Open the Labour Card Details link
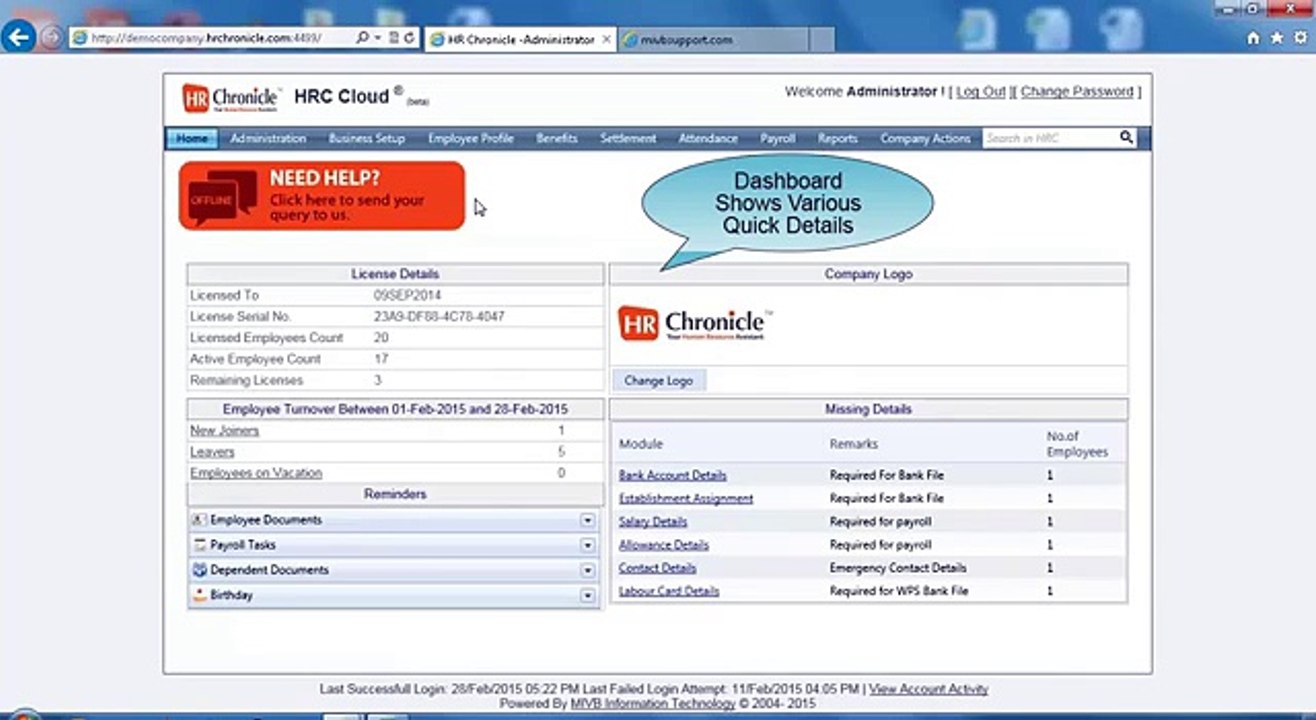This screenshot has width=1316, height=720. 668,591
